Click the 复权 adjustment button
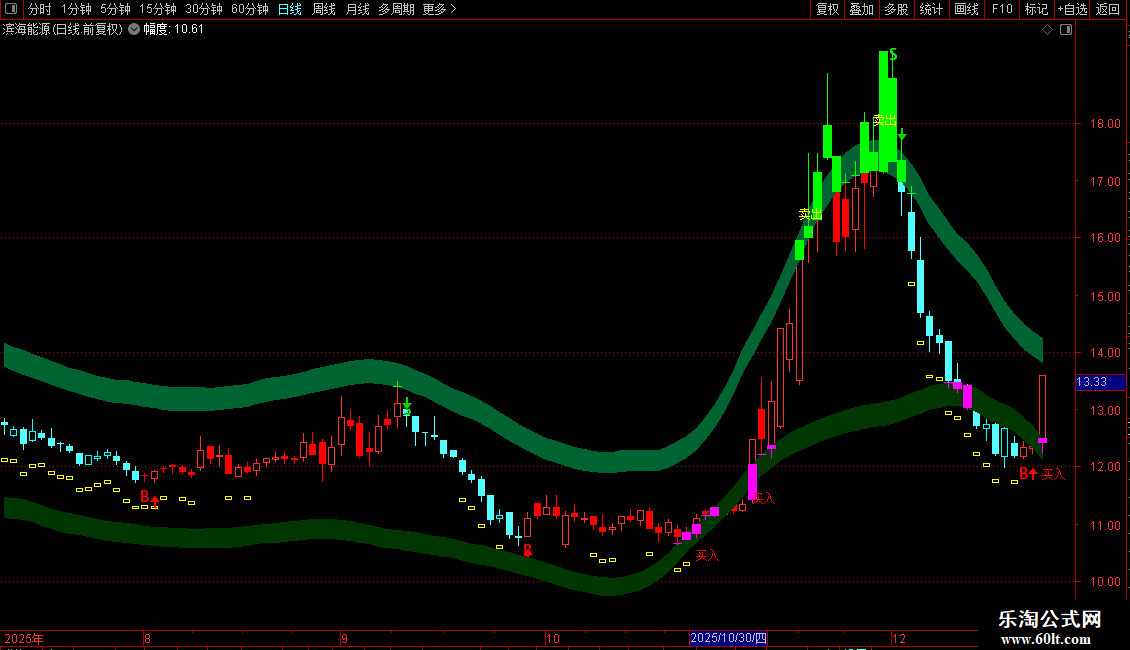1130x650 pixels. [x=827, y=9]
